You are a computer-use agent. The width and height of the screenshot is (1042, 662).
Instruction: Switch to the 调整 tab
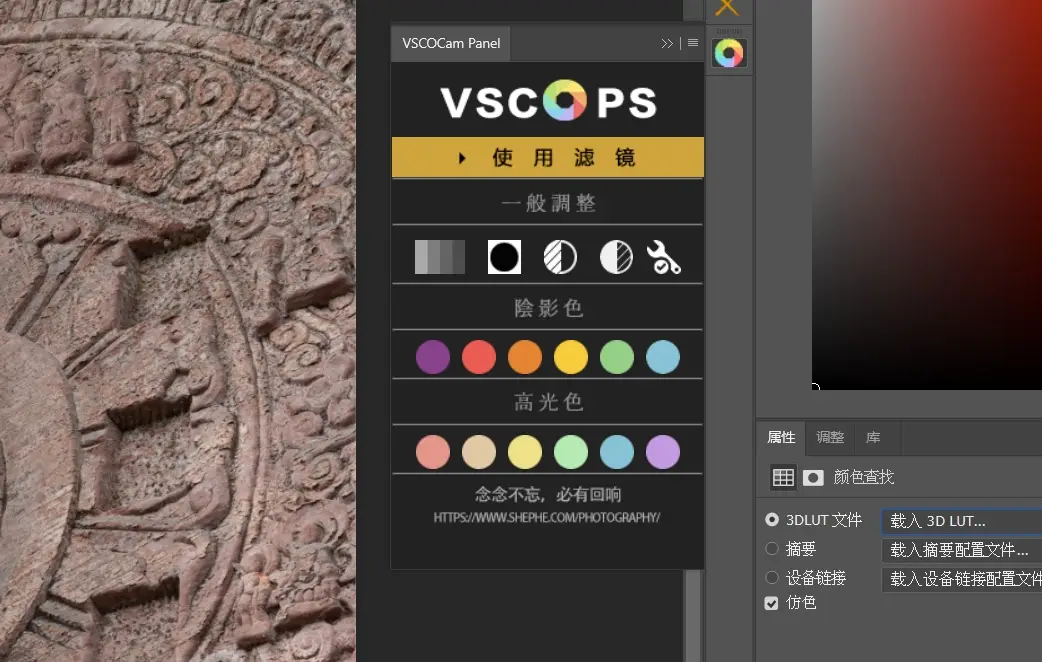(x=830, y=438)
